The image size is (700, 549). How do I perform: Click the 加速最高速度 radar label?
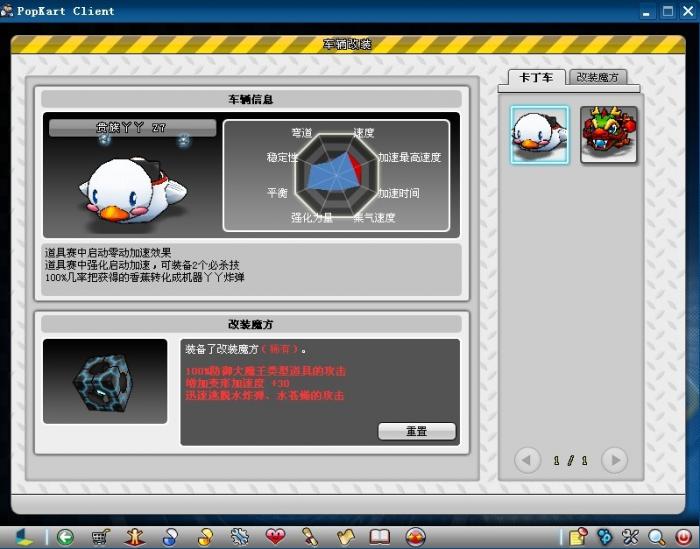click(x=410, y=157)
